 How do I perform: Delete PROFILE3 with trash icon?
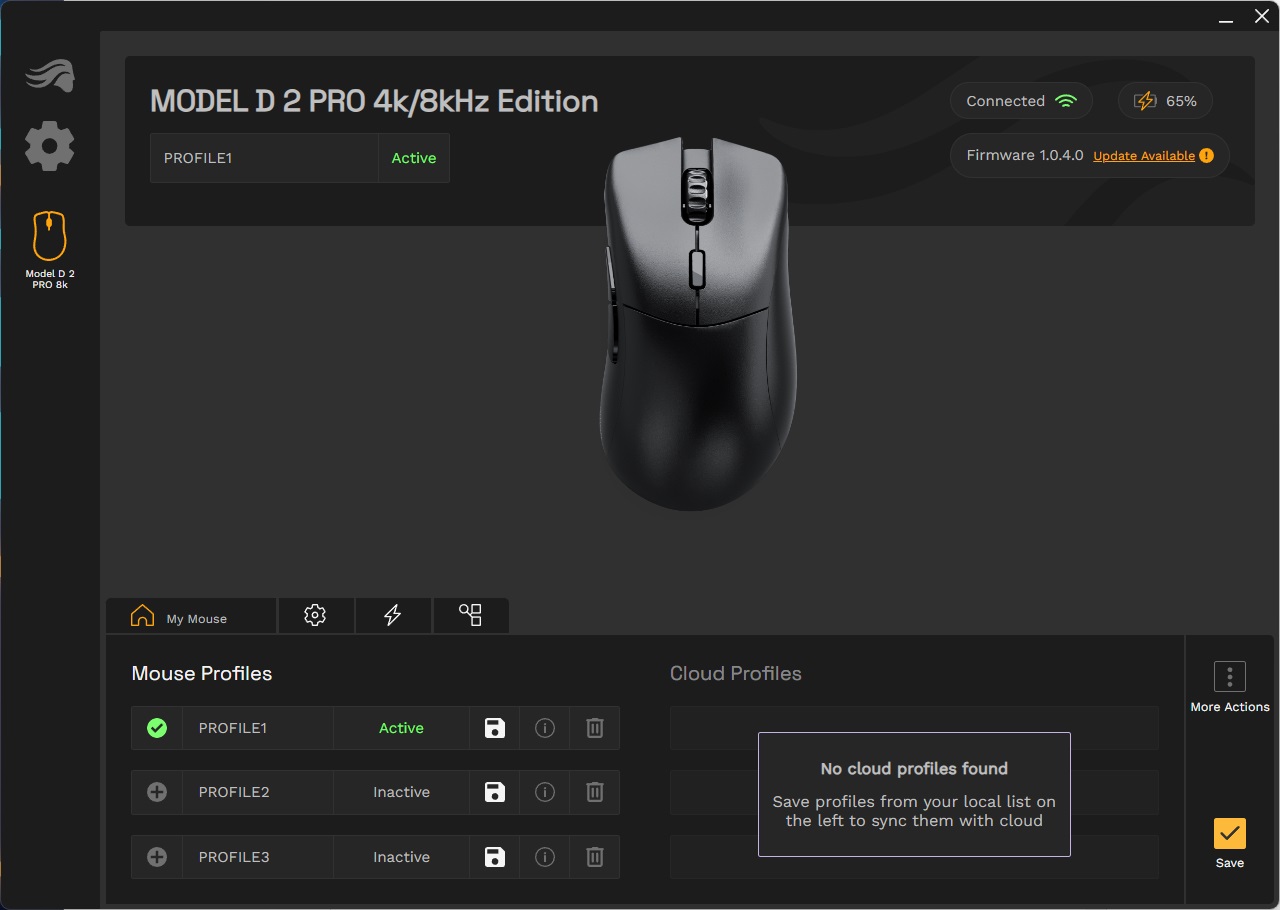point(595,857)
